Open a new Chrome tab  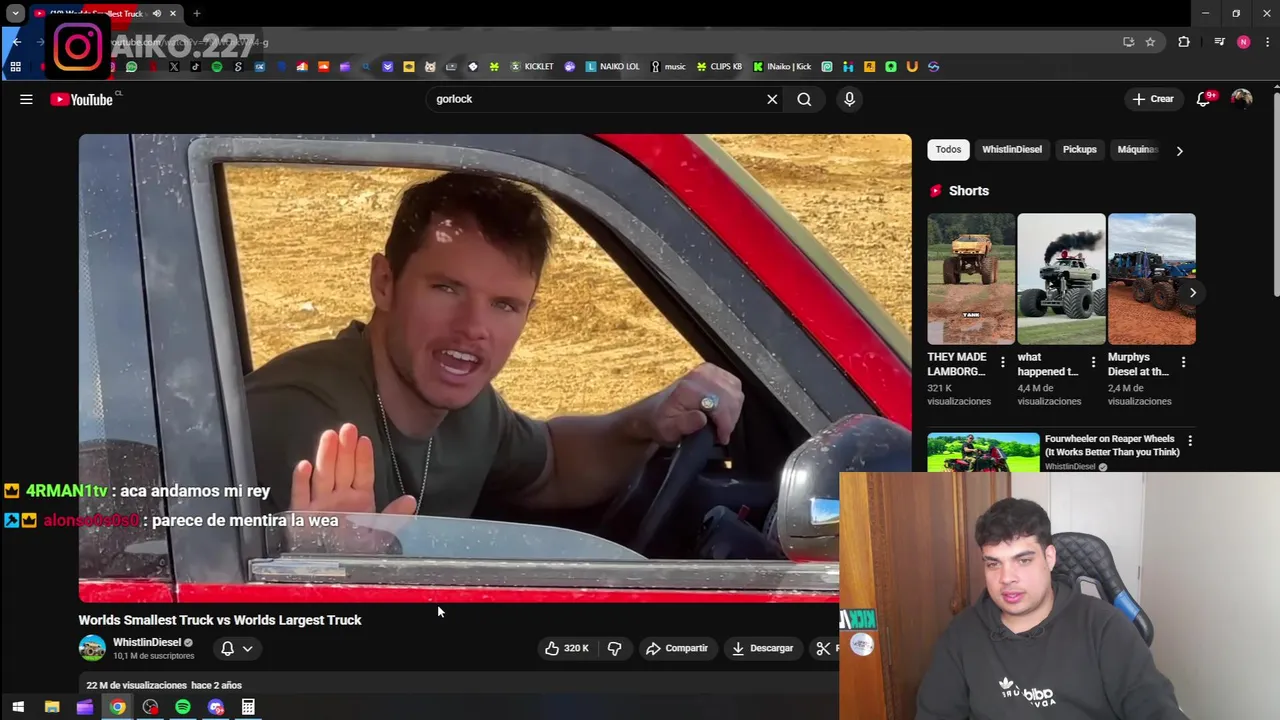pos(197,13)
